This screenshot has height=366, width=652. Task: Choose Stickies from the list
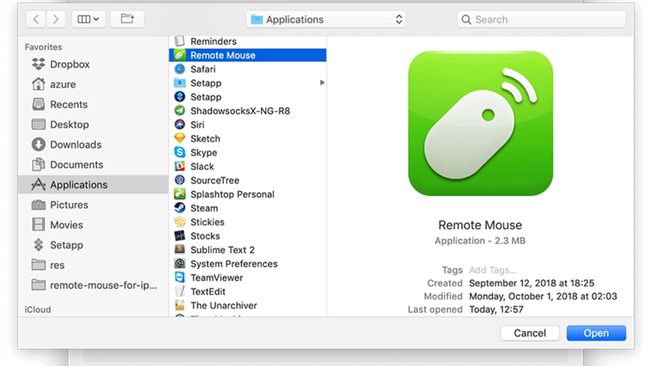pyautogui.click(x=247, y=222)
